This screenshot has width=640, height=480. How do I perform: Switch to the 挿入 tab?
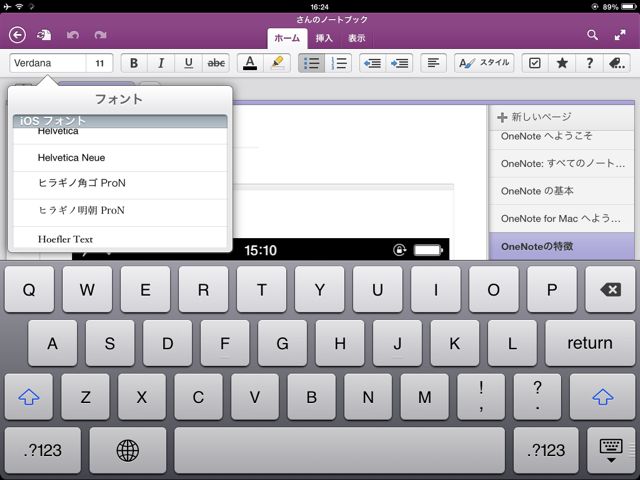[324, 38]
